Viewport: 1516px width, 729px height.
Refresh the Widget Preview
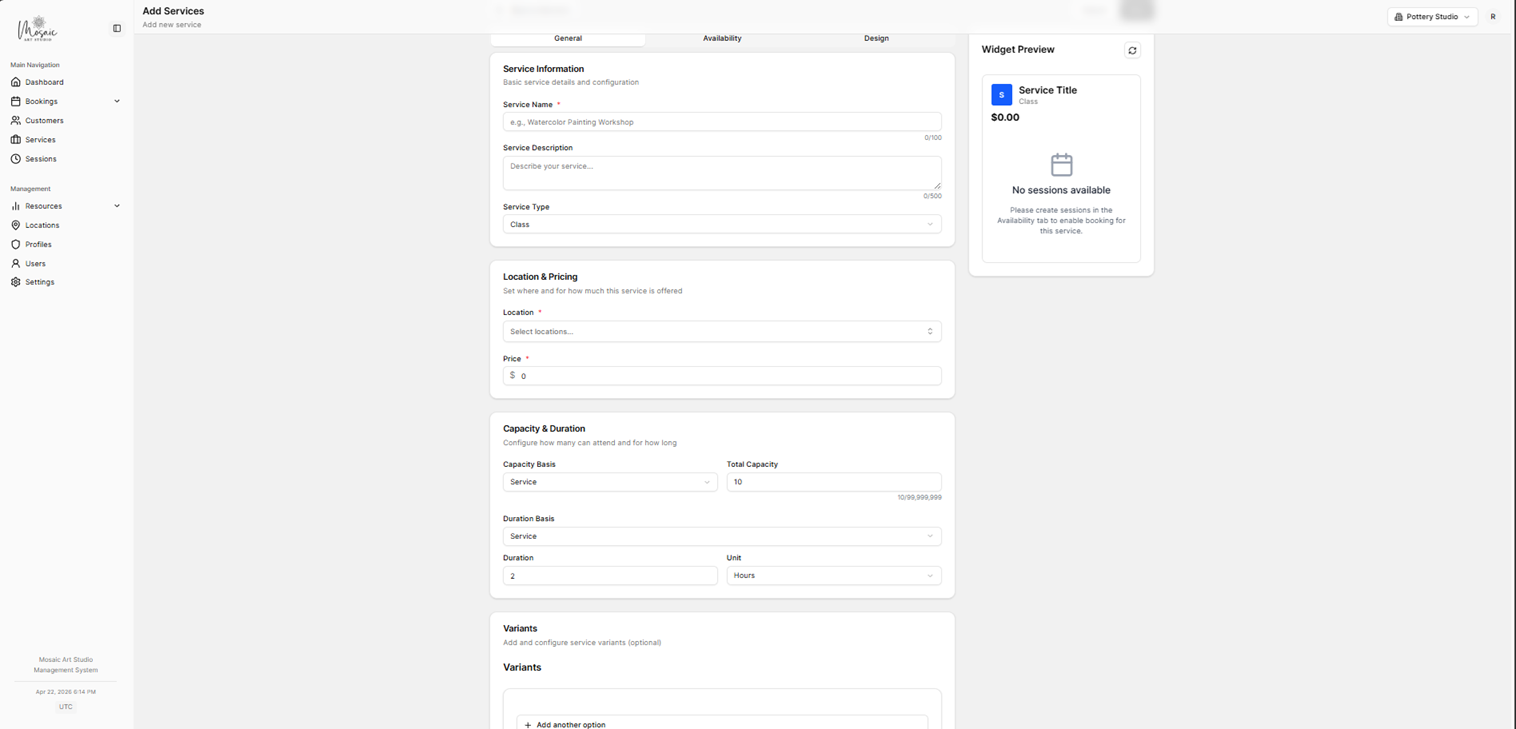(1131, 49)
